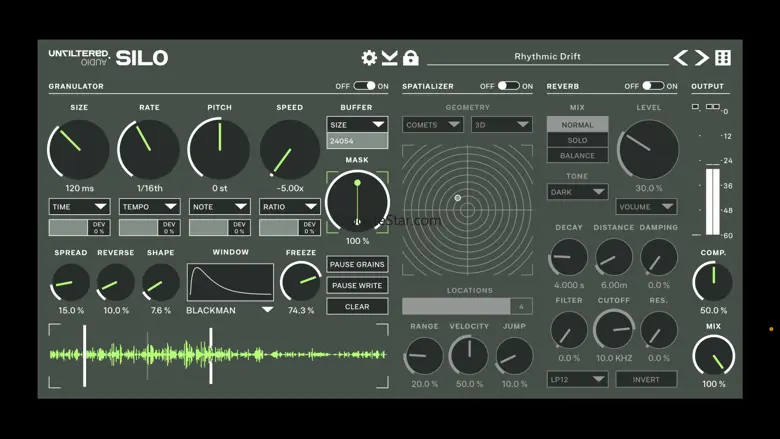Click the randomize dice icon

tap(723, 58)
